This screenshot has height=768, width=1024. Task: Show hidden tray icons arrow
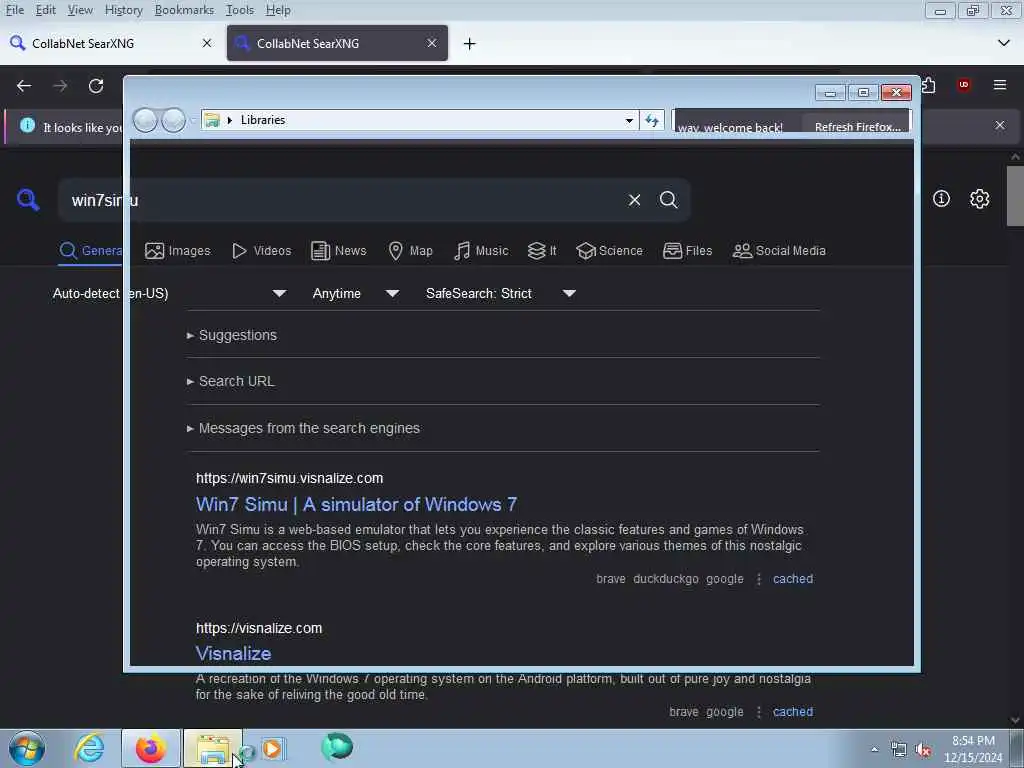874,749
